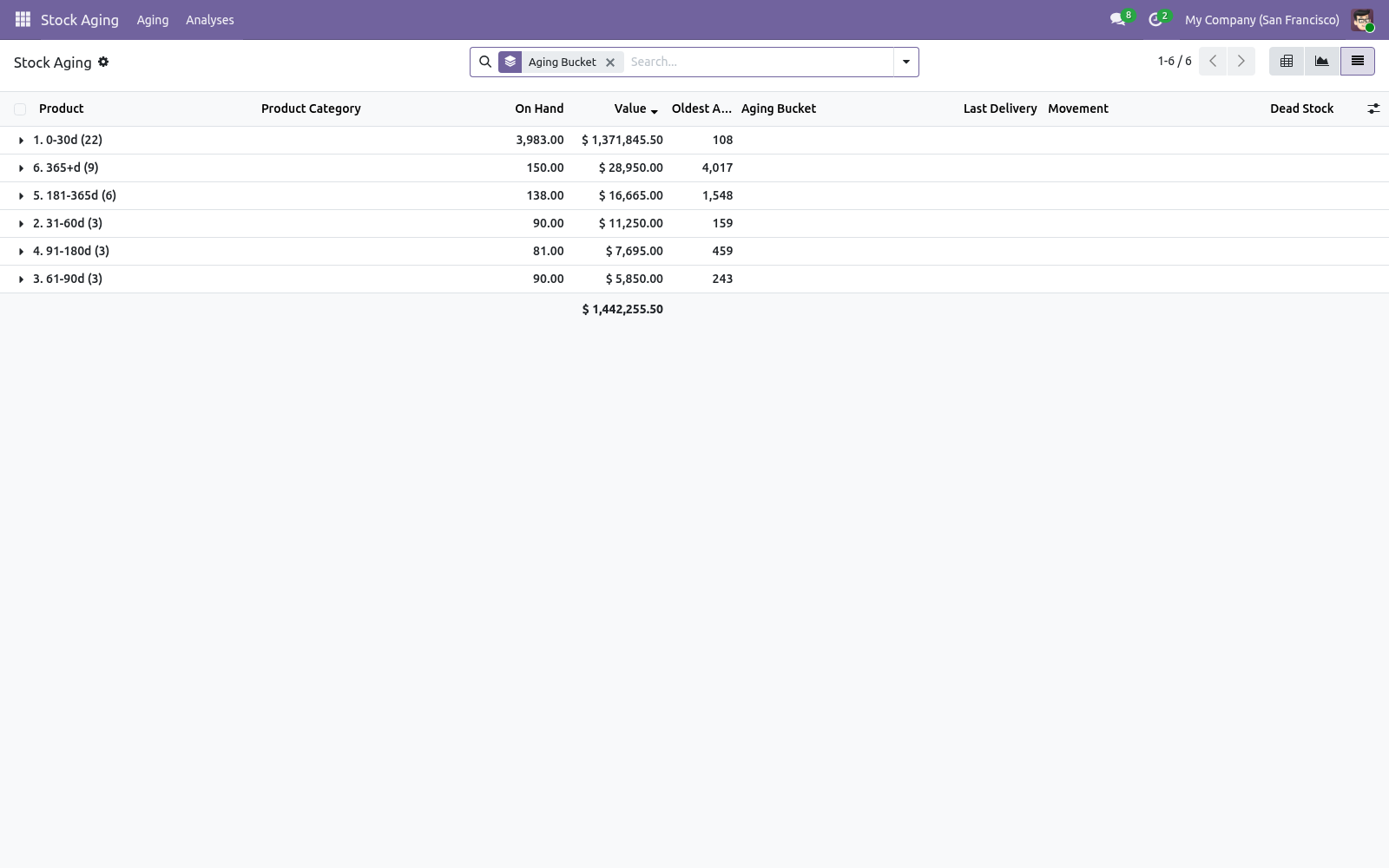Go to previous page of records
The height and width of the screenshot is (868, 1389).
1213,62
